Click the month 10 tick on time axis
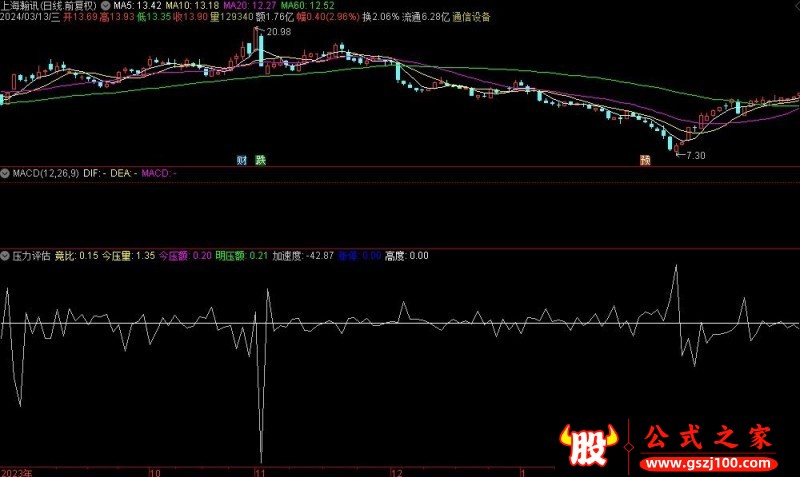Viewport: 800px width, 477px height. tap(155, 472)
